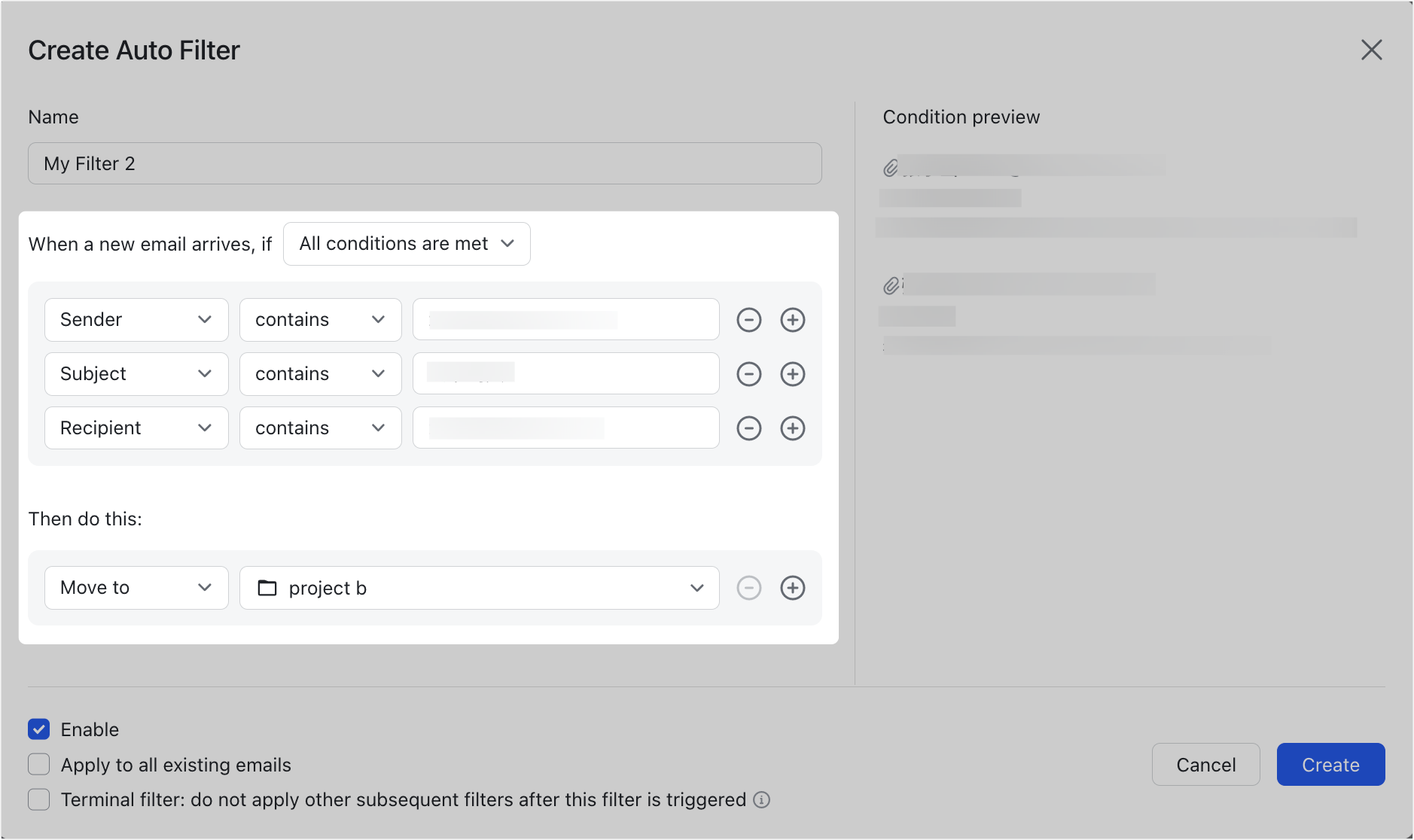The image size is (1414, 840).
Task: Remove the Recipient condition row
Action: (748, 428)
